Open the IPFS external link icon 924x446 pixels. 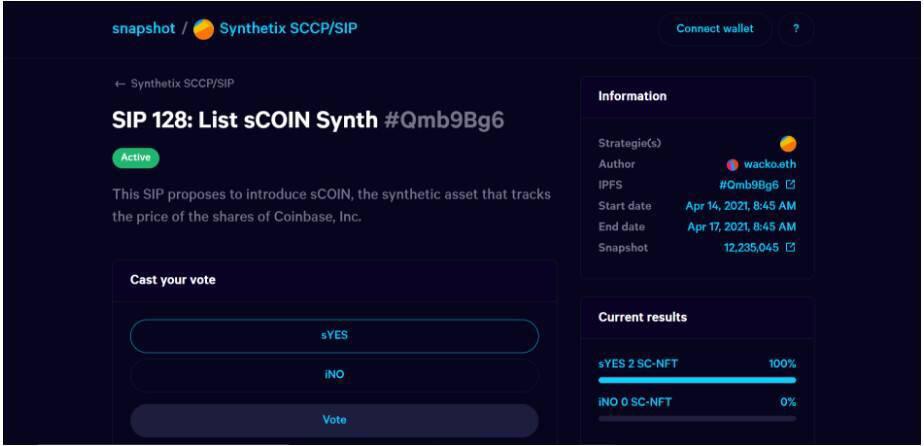pos(790,185)
